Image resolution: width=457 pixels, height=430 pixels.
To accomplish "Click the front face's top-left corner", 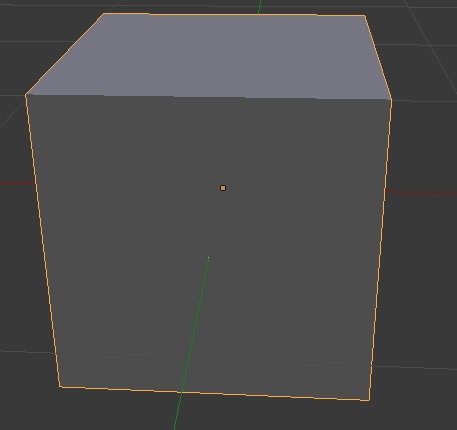I will click(26, 95).
